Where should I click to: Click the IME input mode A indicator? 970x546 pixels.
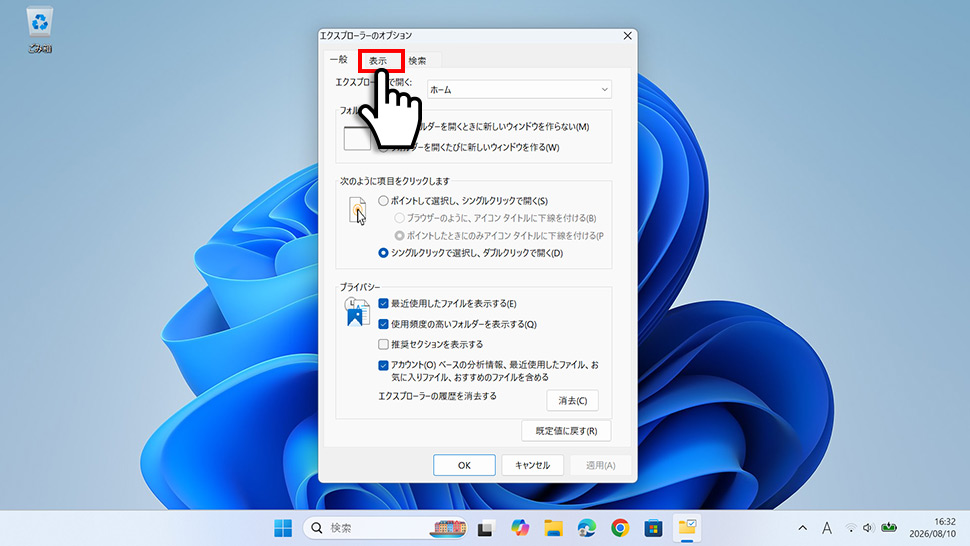point(826,528)
